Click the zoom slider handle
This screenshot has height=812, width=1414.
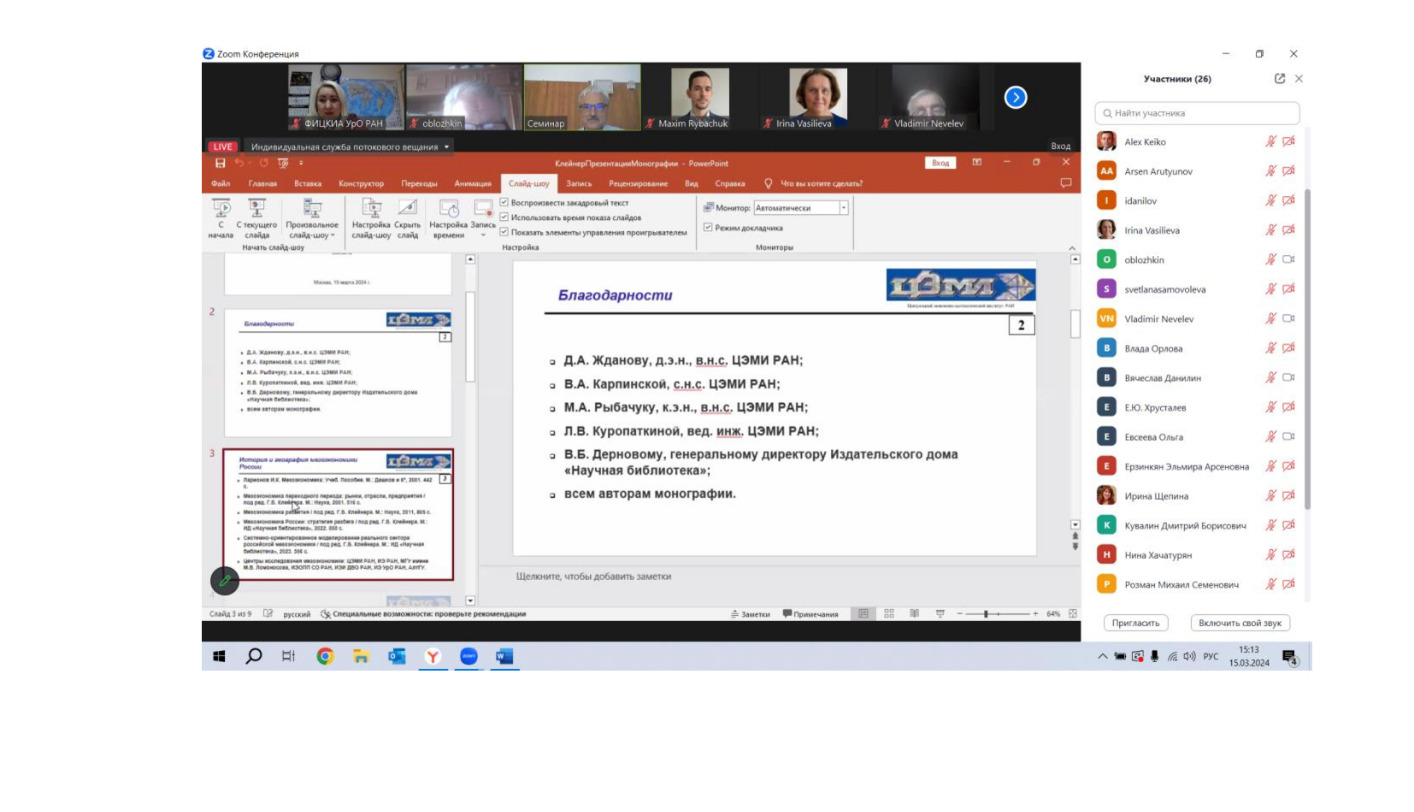[986, 614]
